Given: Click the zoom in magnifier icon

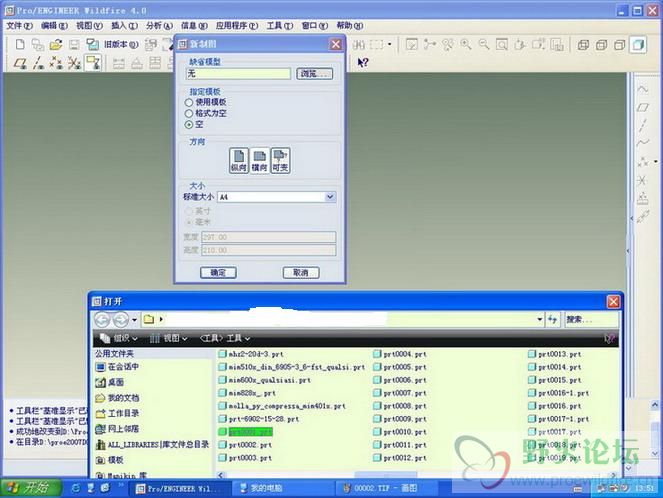Looking at the screenshot, I should tap(466, 44).
